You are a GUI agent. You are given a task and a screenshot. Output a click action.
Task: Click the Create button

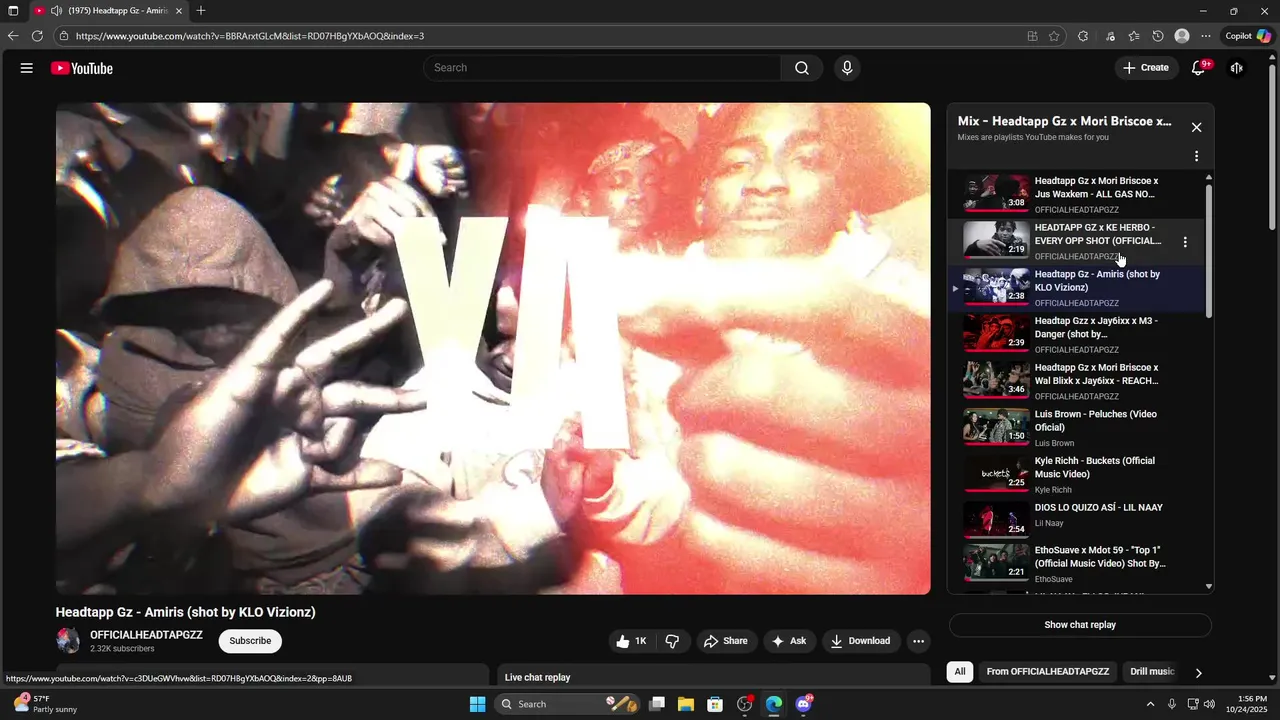point(1146,68)
